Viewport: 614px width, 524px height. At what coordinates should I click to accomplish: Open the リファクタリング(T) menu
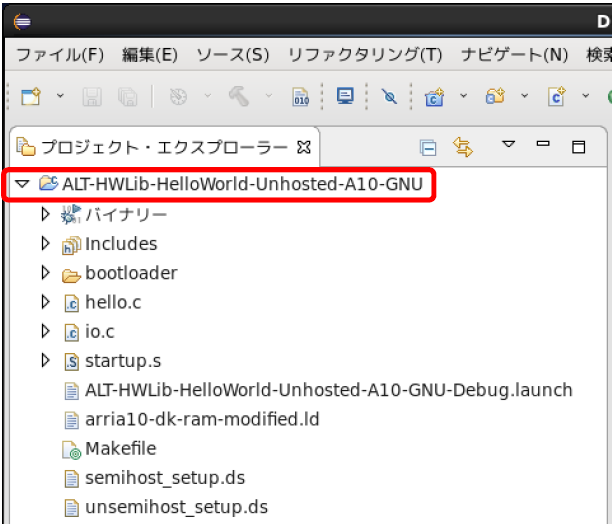pos(364,54)
